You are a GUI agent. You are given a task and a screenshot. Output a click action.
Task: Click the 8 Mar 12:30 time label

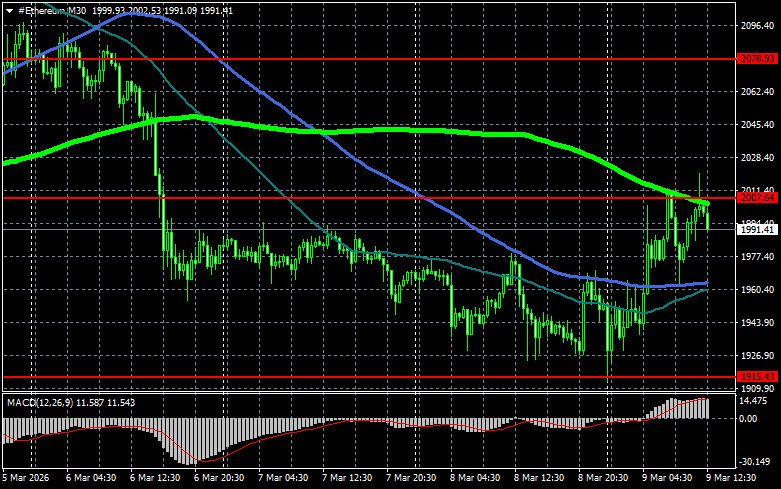pyautogui.click(x=539, y=478)
